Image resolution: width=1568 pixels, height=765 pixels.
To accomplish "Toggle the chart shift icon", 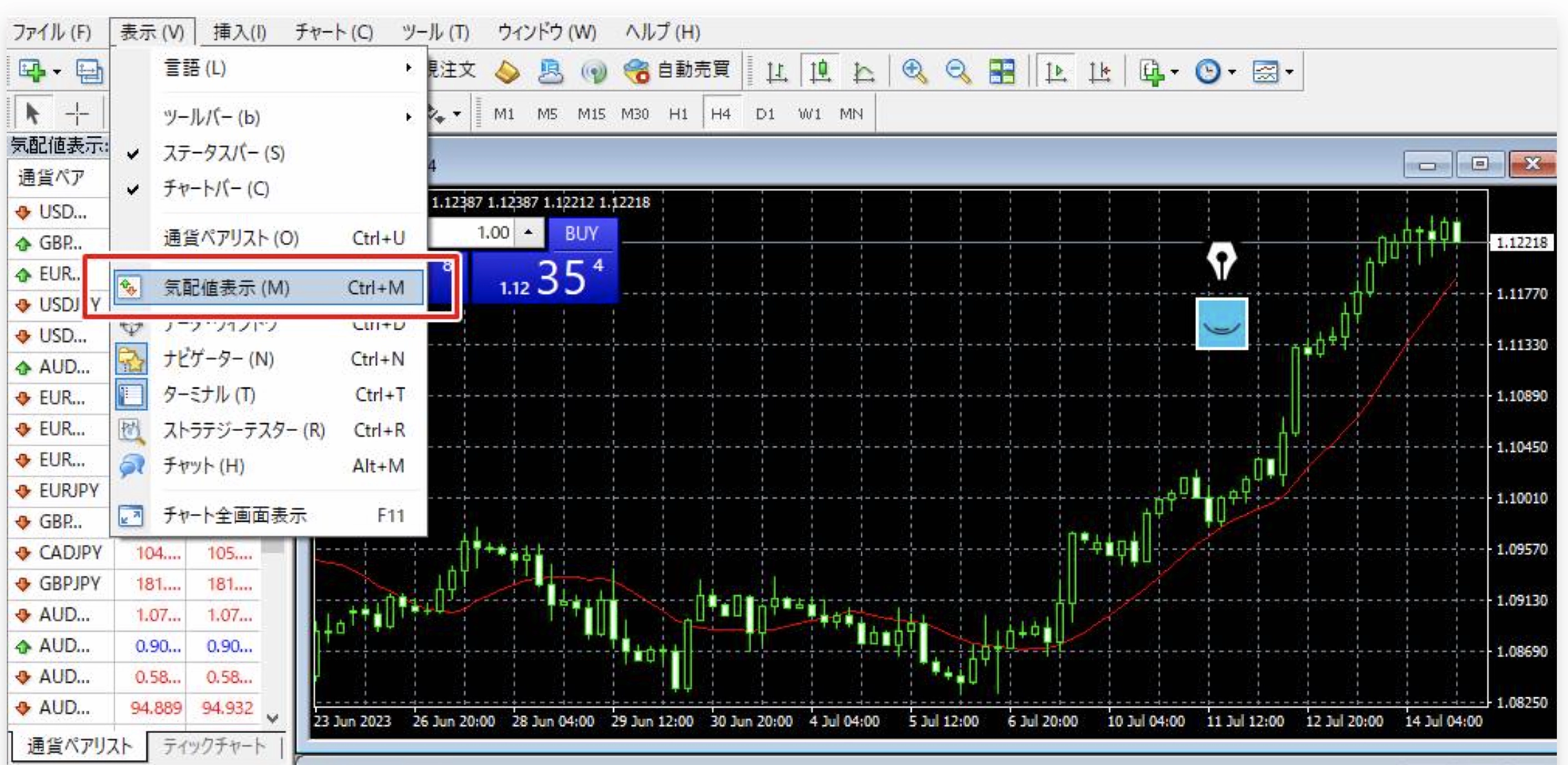I will [1099, 72].
